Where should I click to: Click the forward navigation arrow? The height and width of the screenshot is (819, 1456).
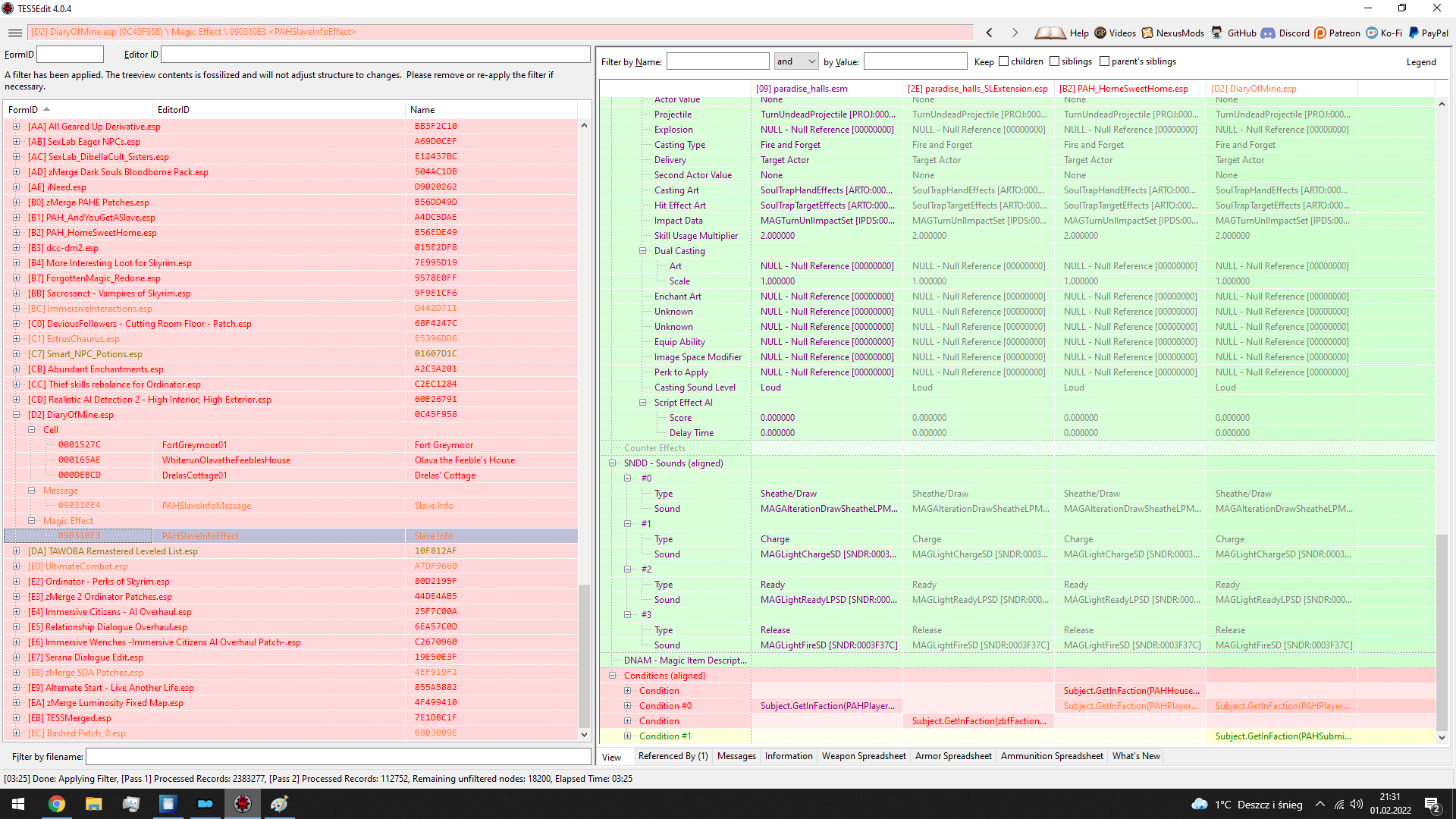coord(1015,33)
